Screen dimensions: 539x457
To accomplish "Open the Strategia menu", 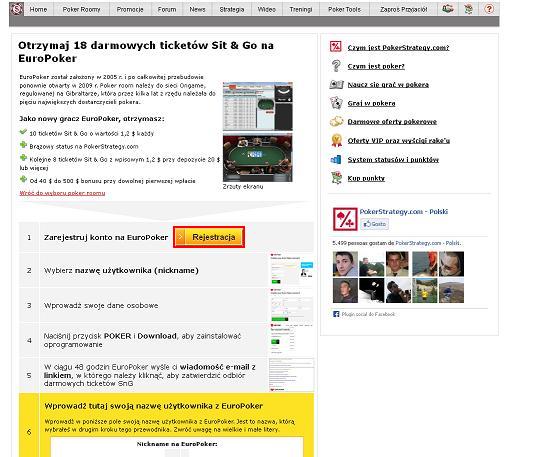I will point(232,10).
